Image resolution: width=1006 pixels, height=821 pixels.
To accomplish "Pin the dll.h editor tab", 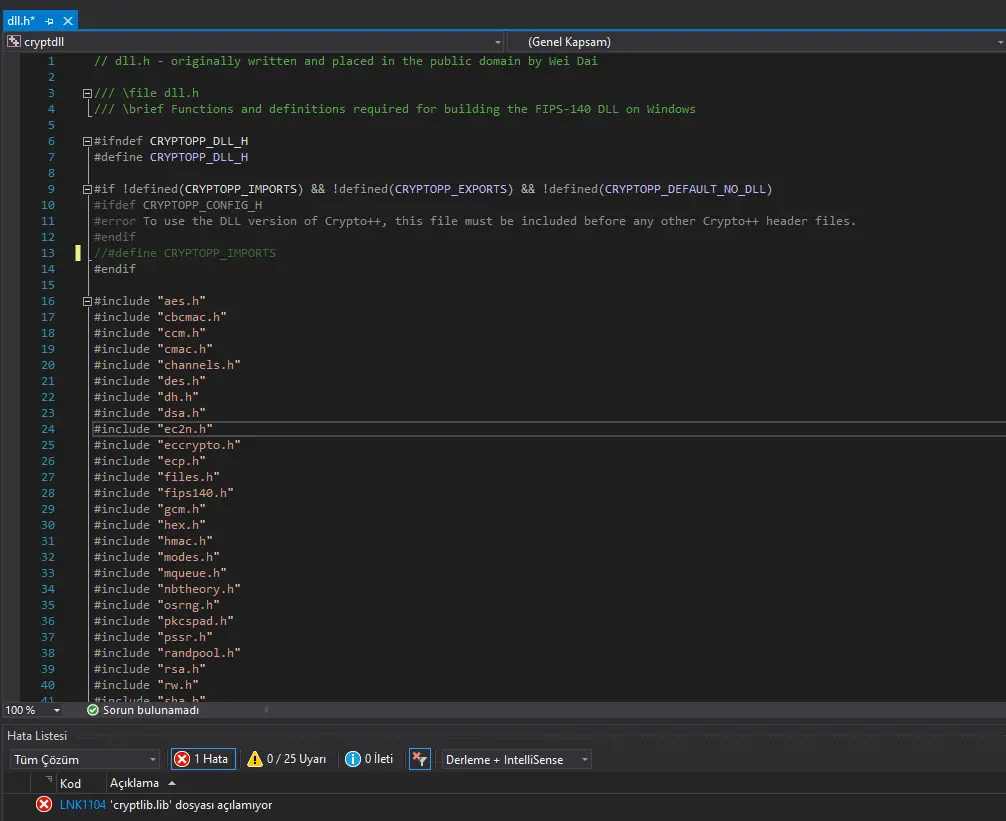I will (50, 21).
